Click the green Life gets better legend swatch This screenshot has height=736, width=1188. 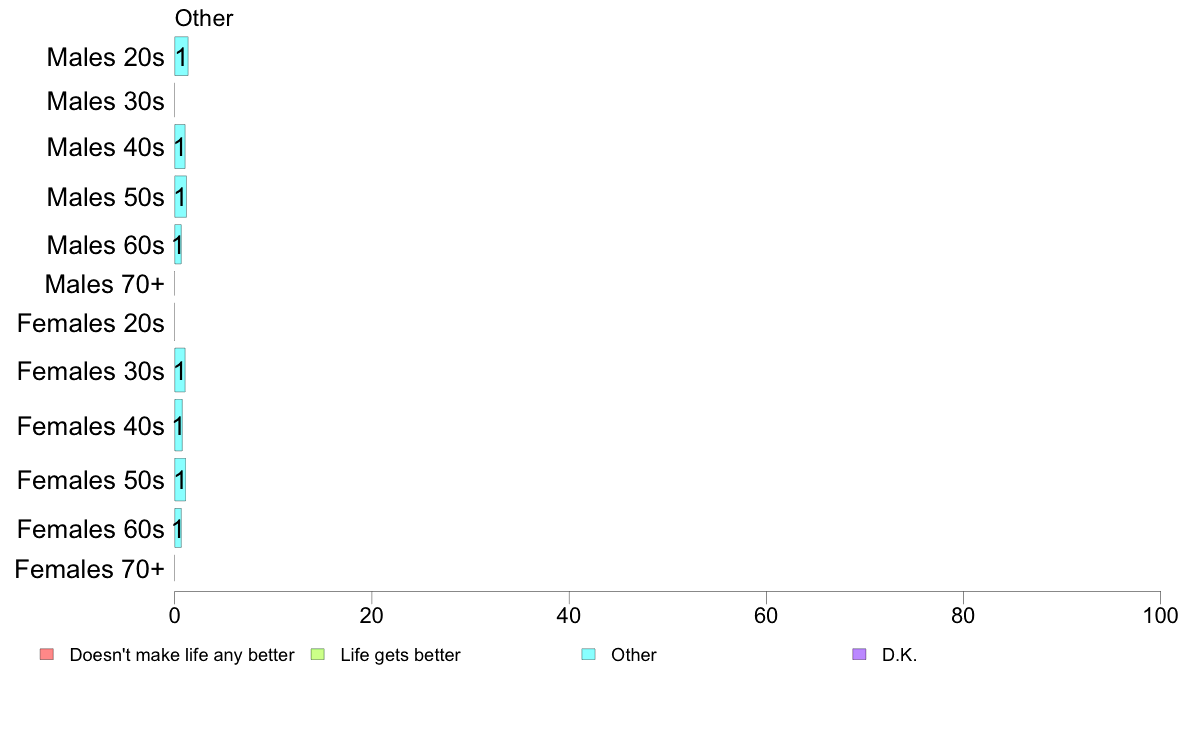coord(317,654)
